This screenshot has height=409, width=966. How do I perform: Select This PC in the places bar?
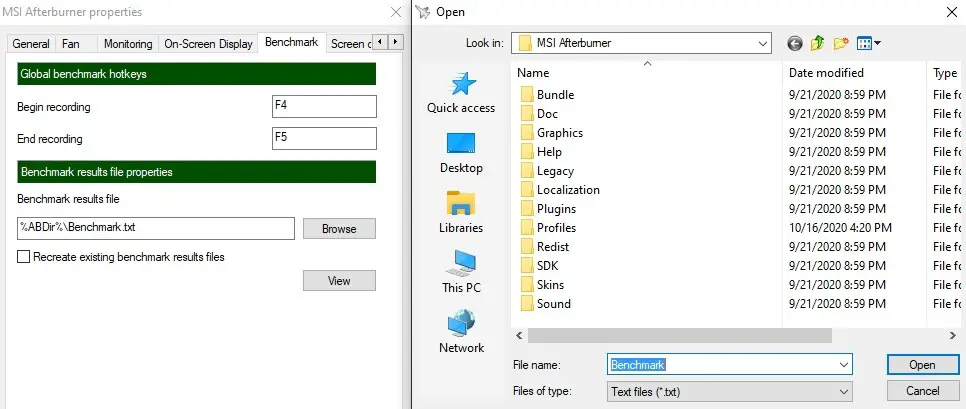click(x=461, y=272)
